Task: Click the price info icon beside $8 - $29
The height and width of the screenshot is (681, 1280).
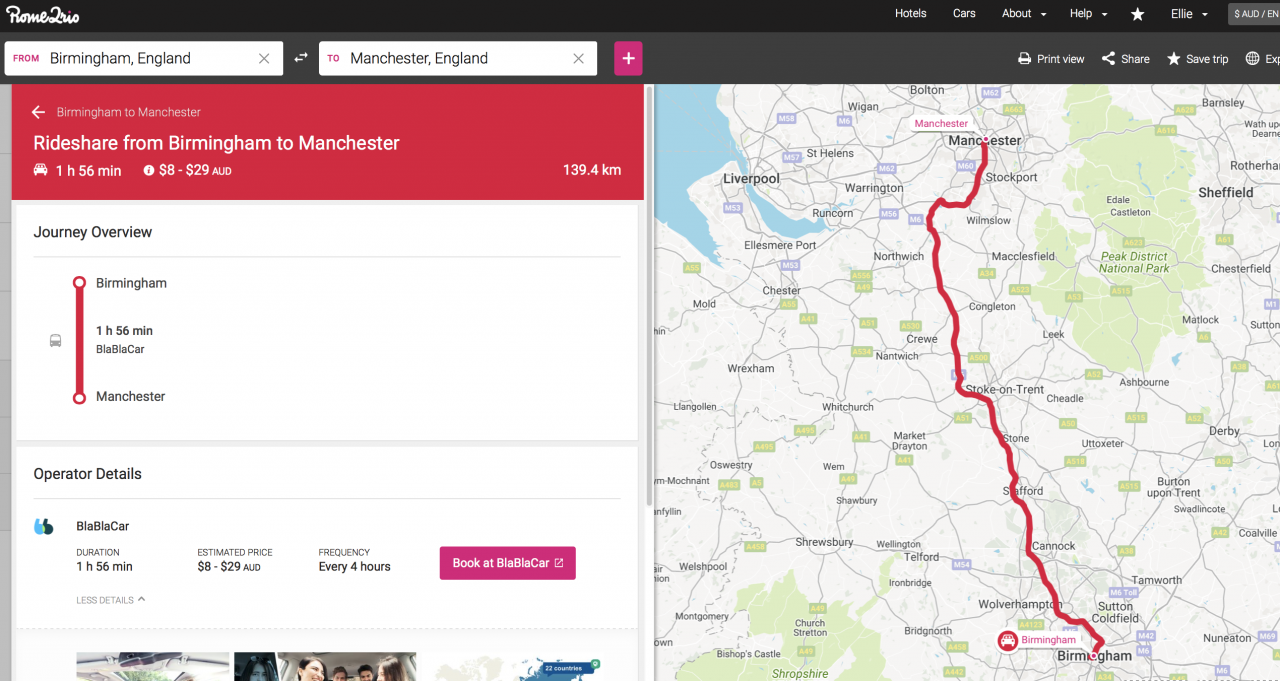Action: [x=149, y=171]
